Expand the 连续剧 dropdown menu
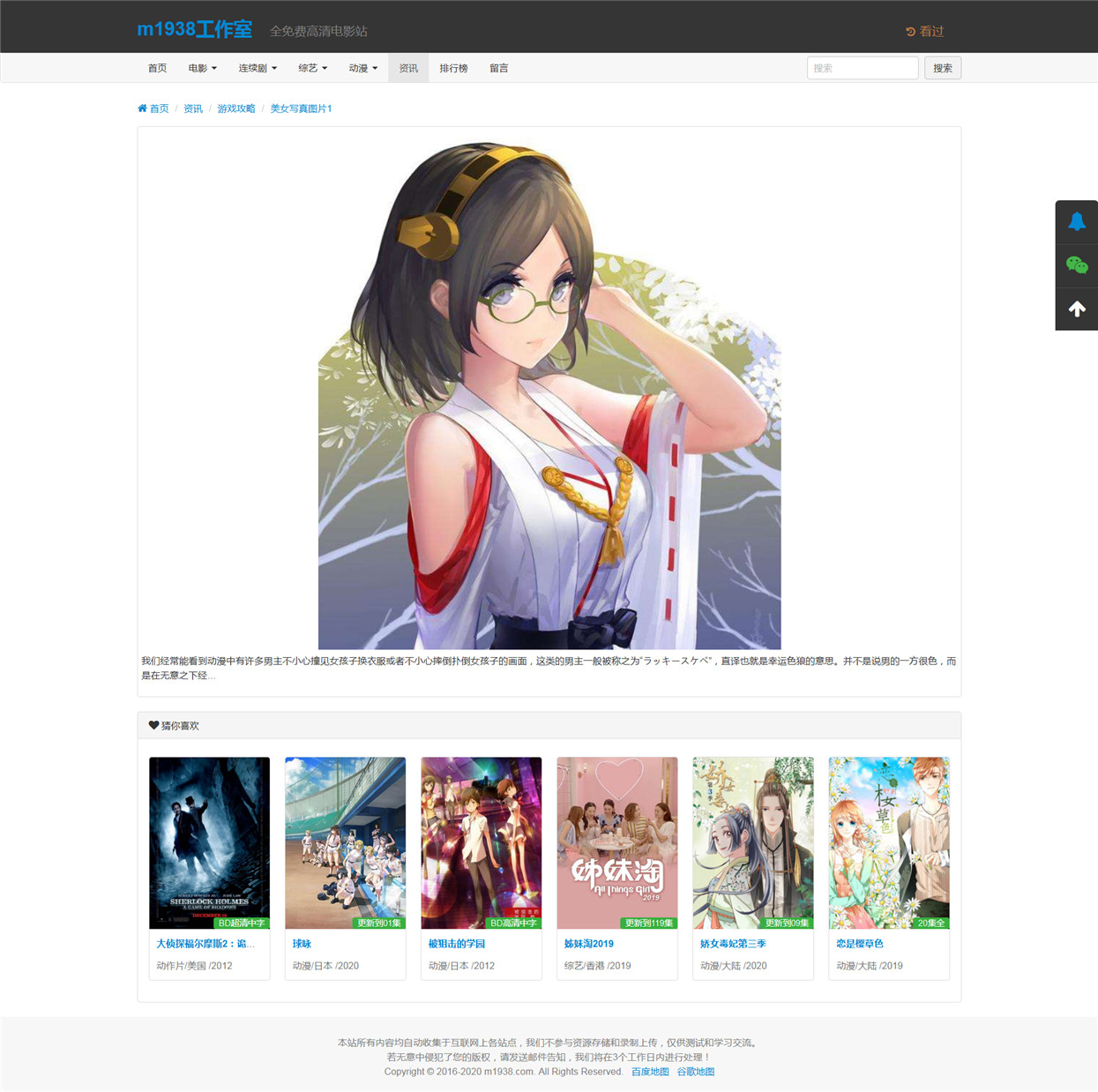Viewport: 1098px width, 1092px height. tap(258, 68)
